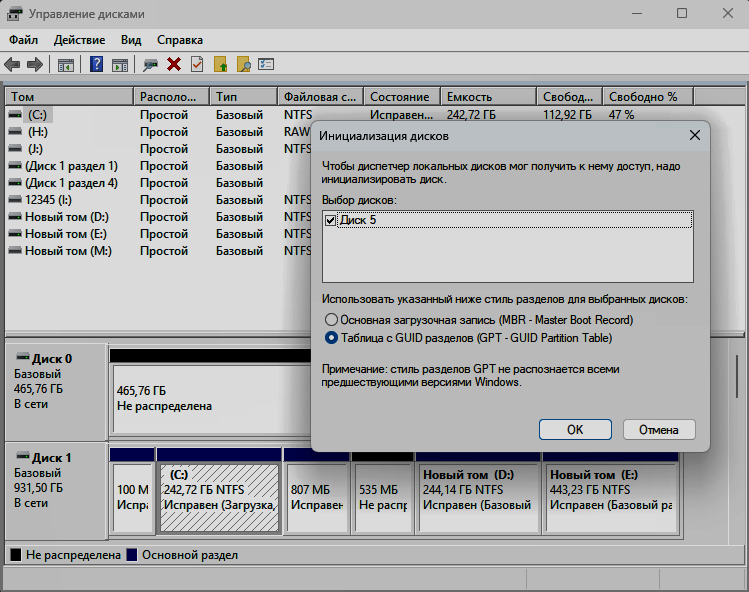Click the Back arrow in toolbar

point(12,64)
